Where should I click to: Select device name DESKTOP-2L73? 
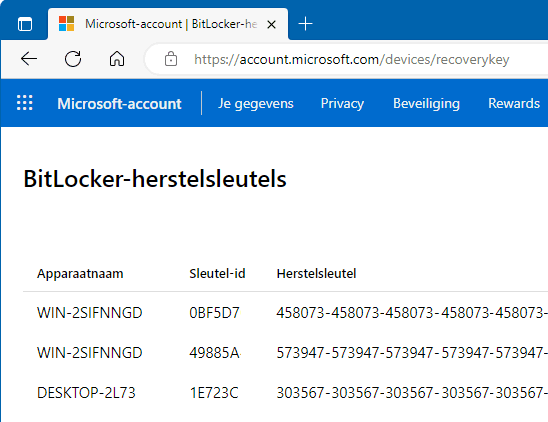[x=86, y=393]
